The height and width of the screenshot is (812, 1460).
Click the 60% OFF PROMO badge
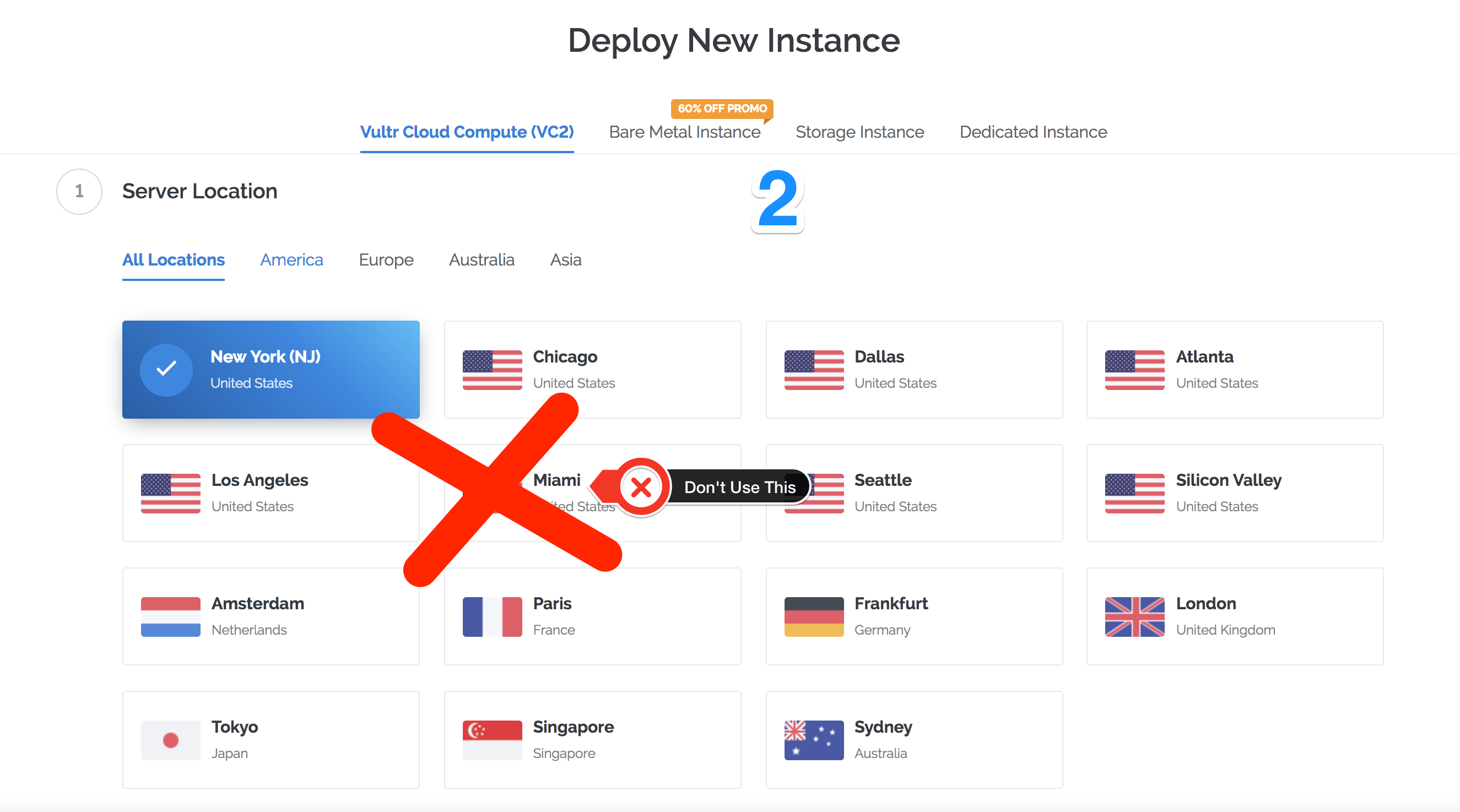(722, 108)
